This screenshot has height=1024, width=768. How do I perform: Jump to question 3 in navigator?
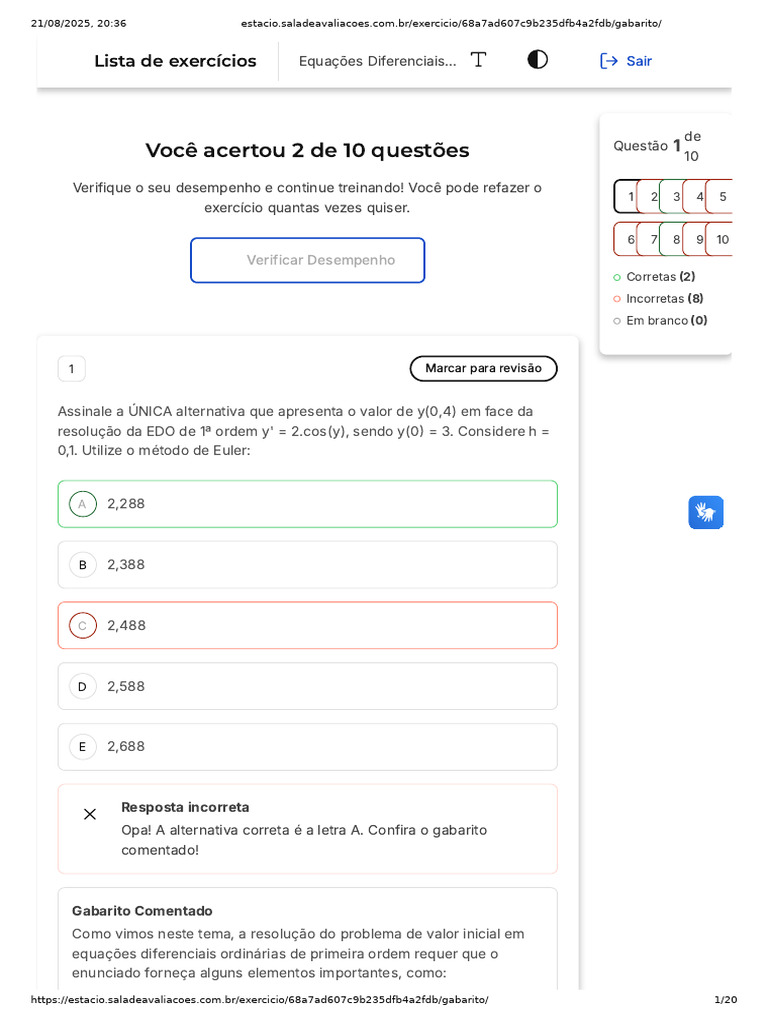point(675,197)
